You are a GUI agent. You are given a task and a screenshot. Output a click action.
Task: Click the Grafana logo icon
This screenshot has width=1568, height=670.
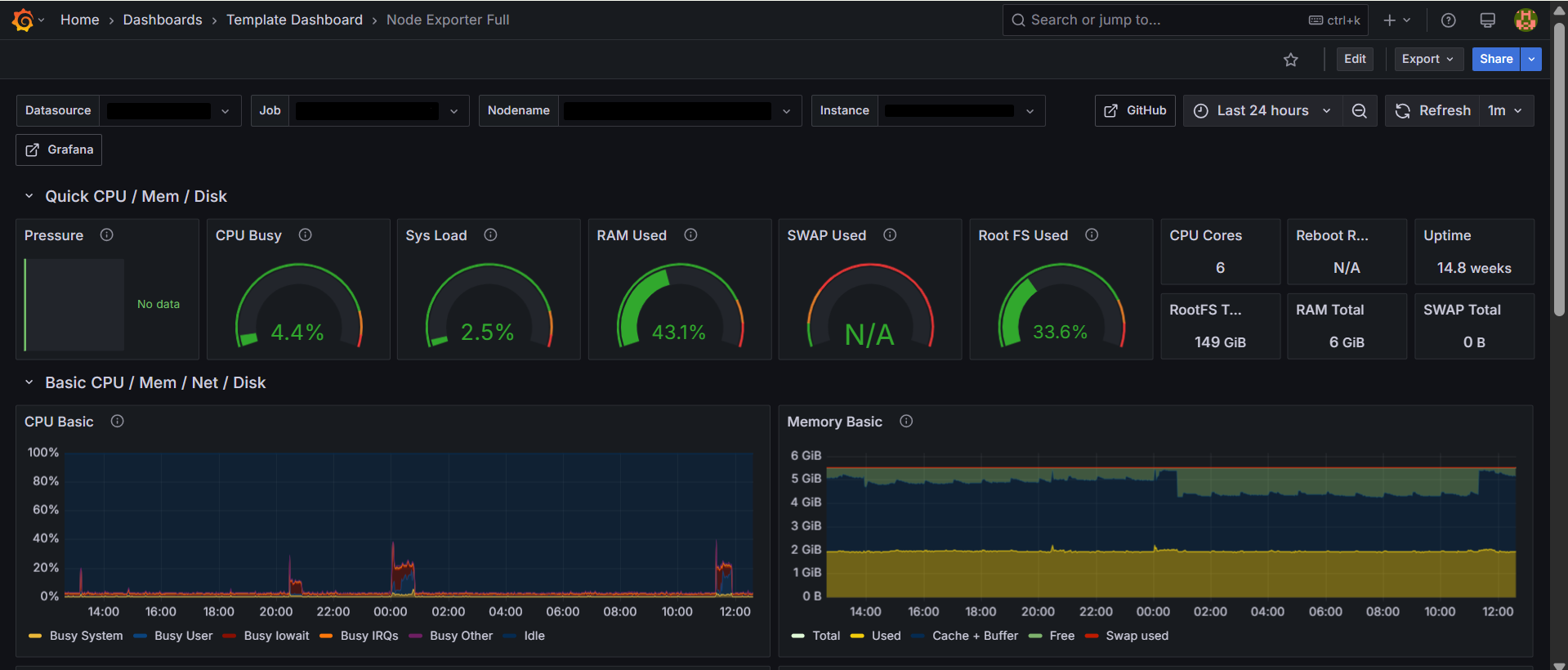coord(22,20)
